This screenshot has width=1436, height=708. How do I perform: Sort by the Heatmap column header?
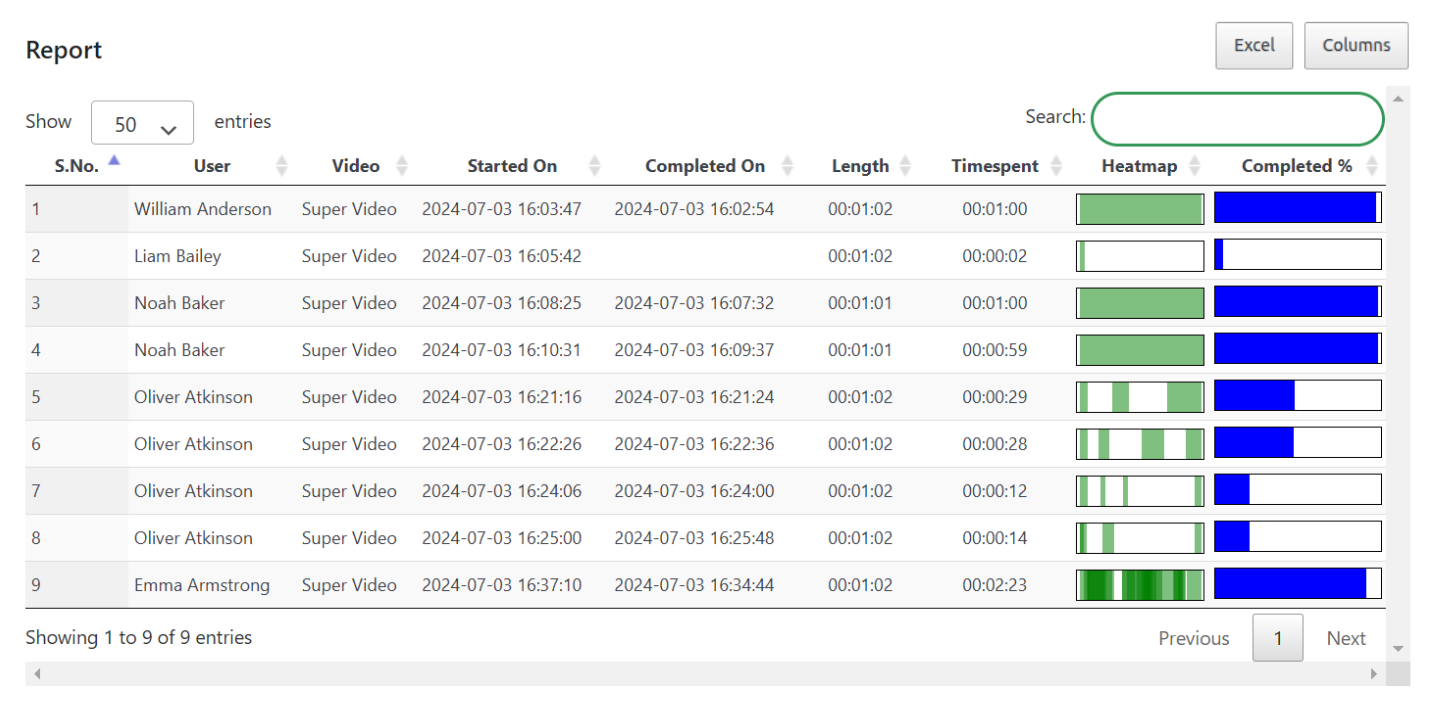[1139, 166]
